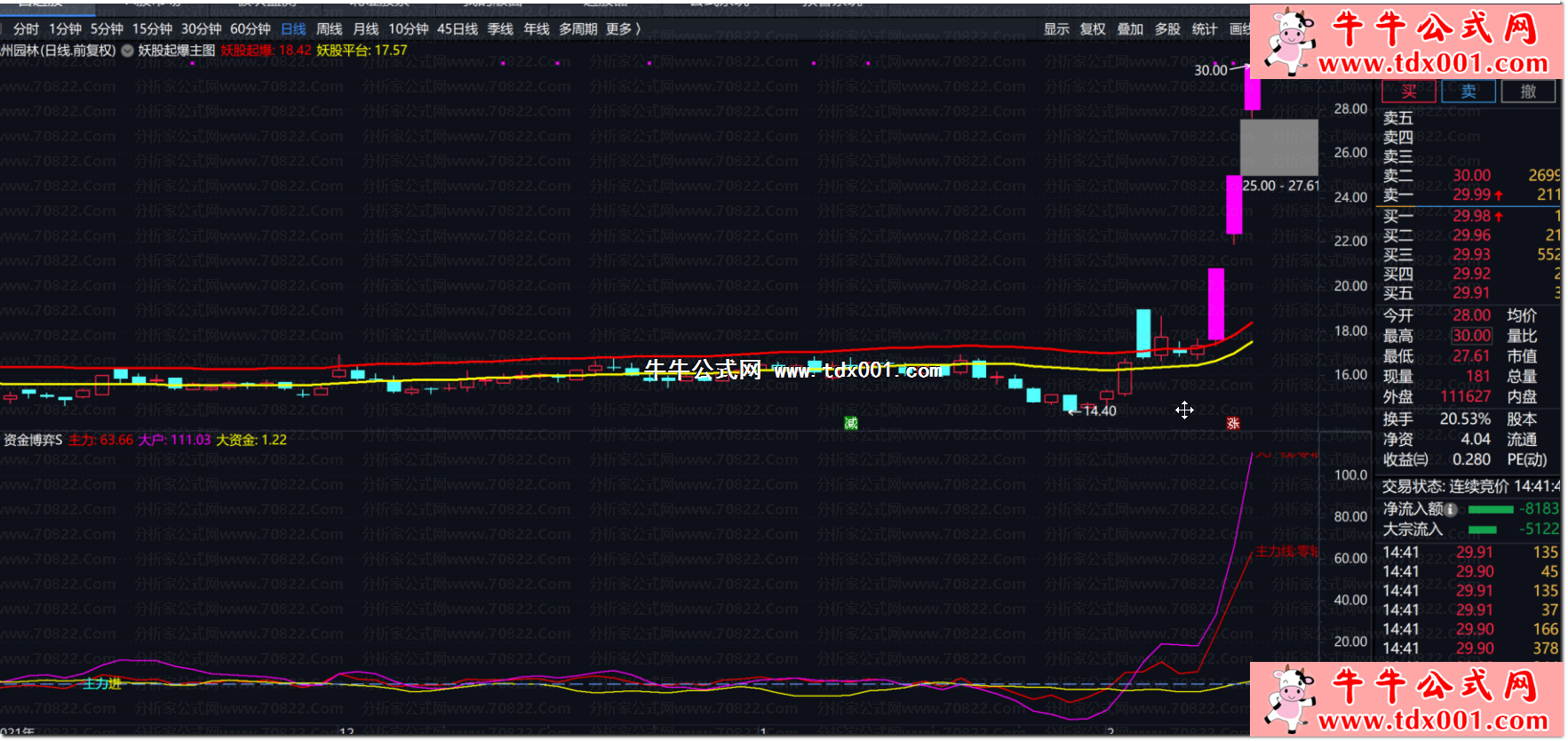Click the 14.40 low price label
The width and height of the screenshot is (1568, 741).
(x=1100, y=410)
